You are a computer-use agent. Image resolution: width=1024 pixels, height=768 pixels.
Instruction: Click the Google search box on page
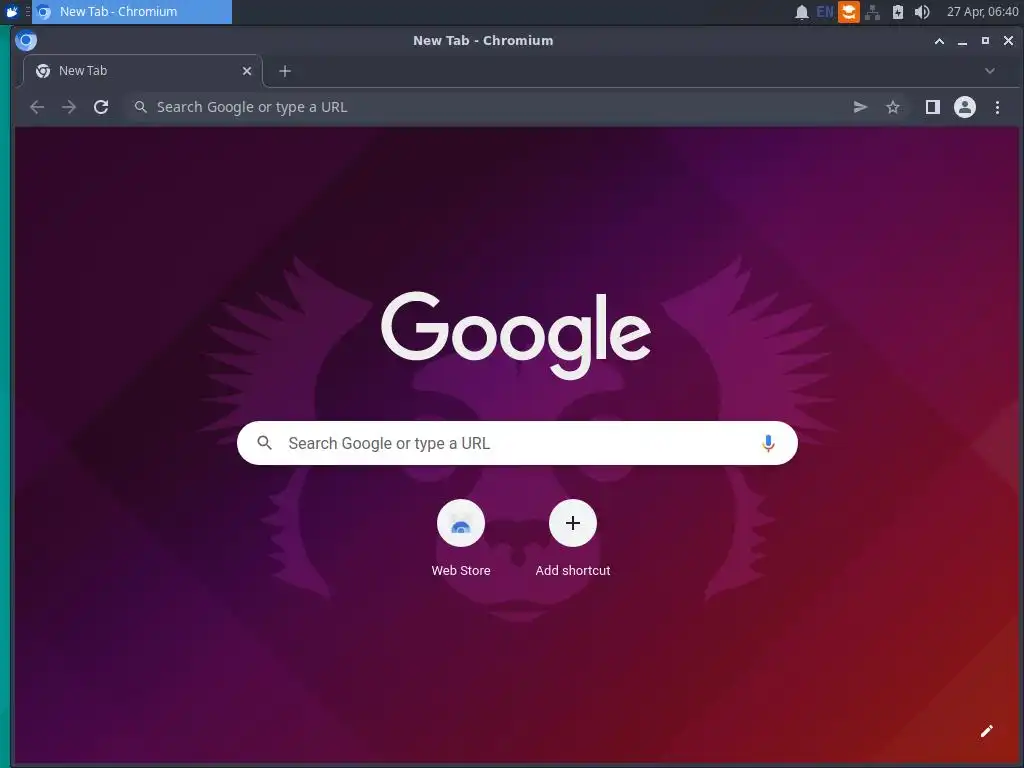(x=517, y=443)
